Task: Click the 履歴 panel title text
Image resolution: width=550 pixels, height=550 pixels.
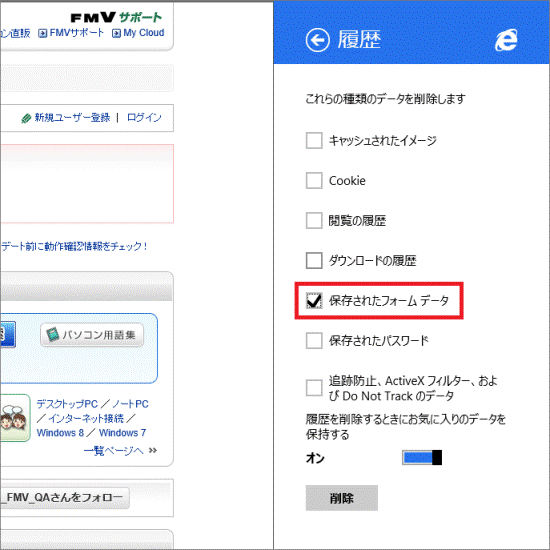Action: (359, 40)
